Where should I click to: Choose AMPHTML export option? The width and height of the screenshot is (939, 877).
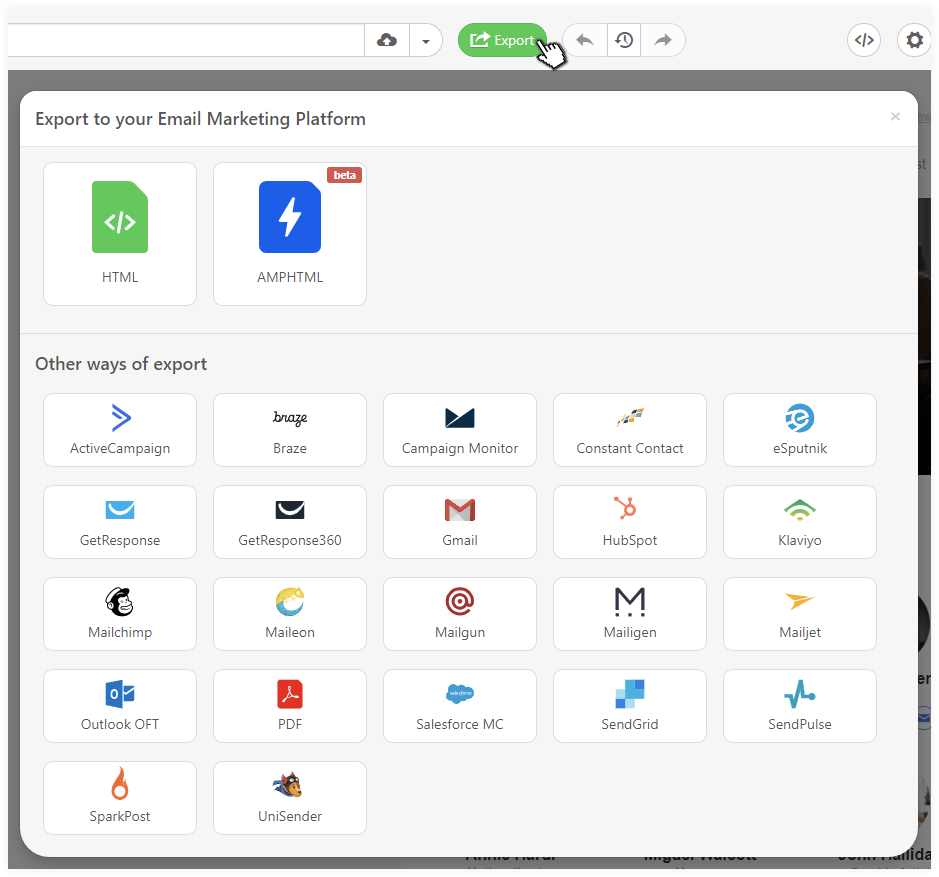click(290, 234)
